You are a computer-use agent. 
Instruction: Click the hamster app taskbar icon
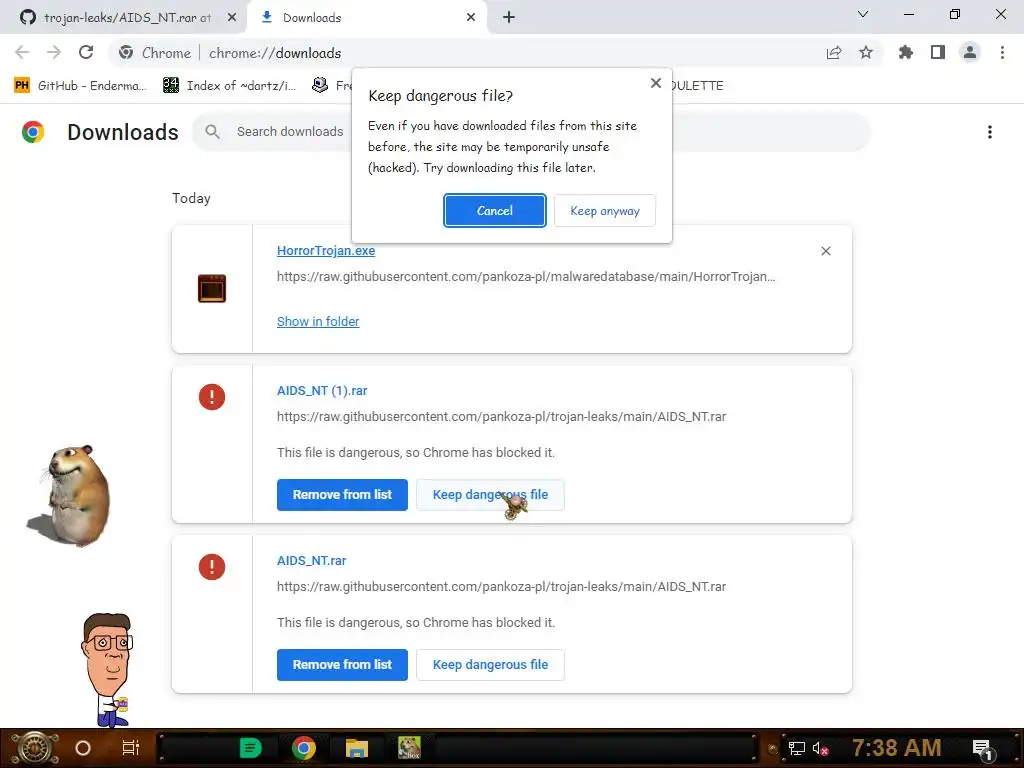pyautogui.click(x=409, y=748)
